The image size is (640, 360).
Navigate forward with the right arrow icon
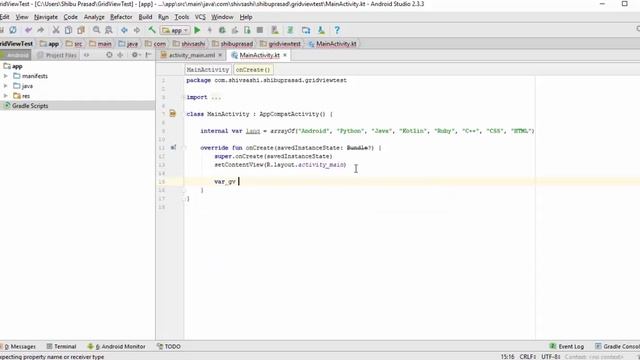click(x=137, y=30)
